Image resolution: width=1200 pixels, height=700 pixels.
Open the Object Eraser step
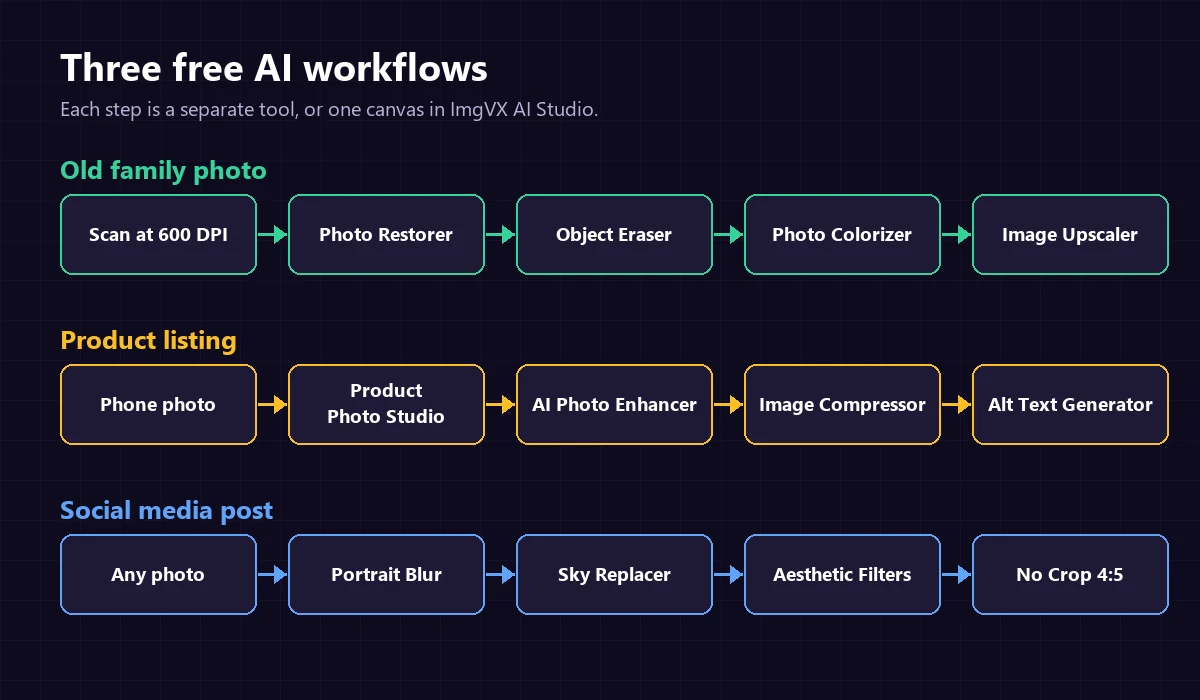tap(614, 235)
